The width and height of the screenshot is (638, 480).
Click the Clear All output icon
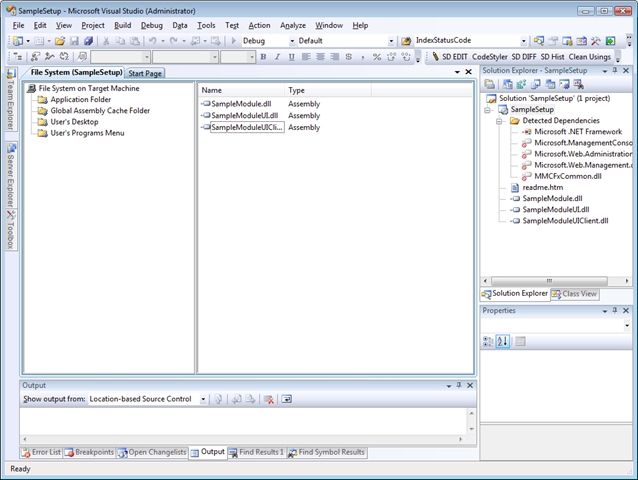[x=268, y=399]
